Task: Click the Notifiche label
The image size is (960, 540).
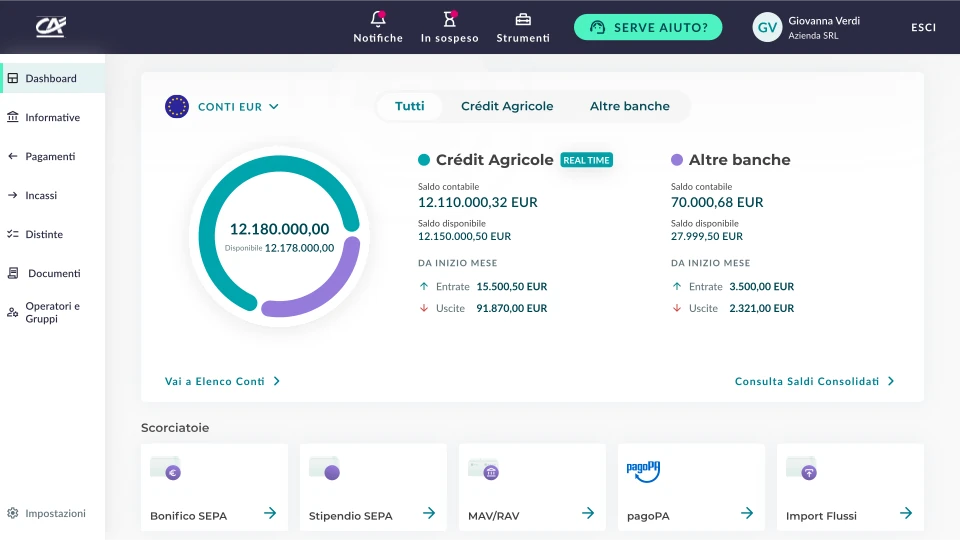Action: click(x=378, y=38)
